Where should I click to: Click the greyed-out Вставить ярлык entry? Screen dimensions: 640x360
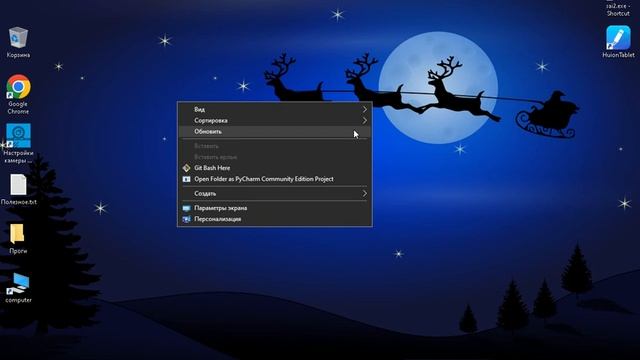(275, 157)
